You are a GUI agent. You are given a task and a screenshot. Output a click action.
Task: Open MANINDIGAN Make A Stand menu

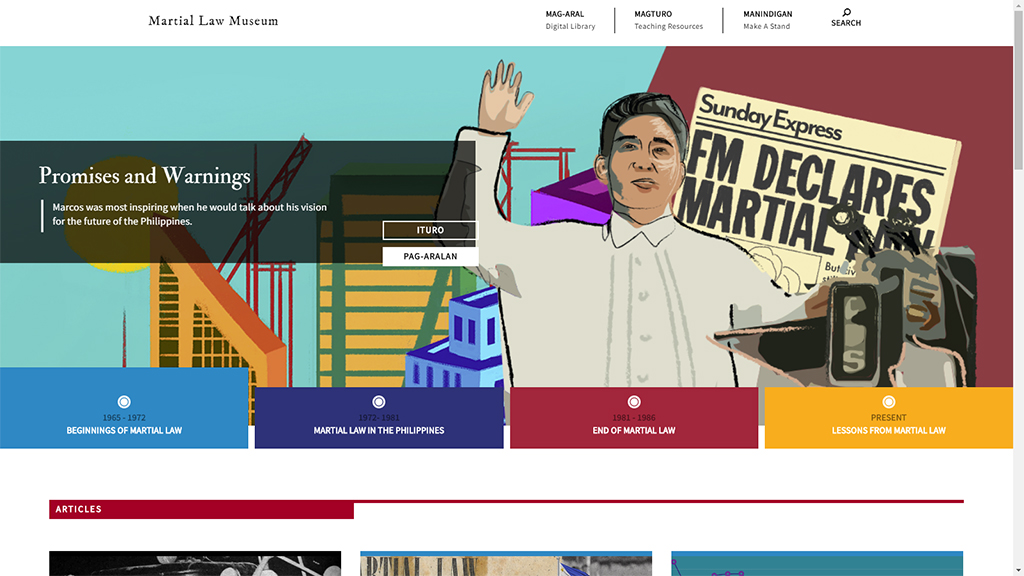pos(767,20)
